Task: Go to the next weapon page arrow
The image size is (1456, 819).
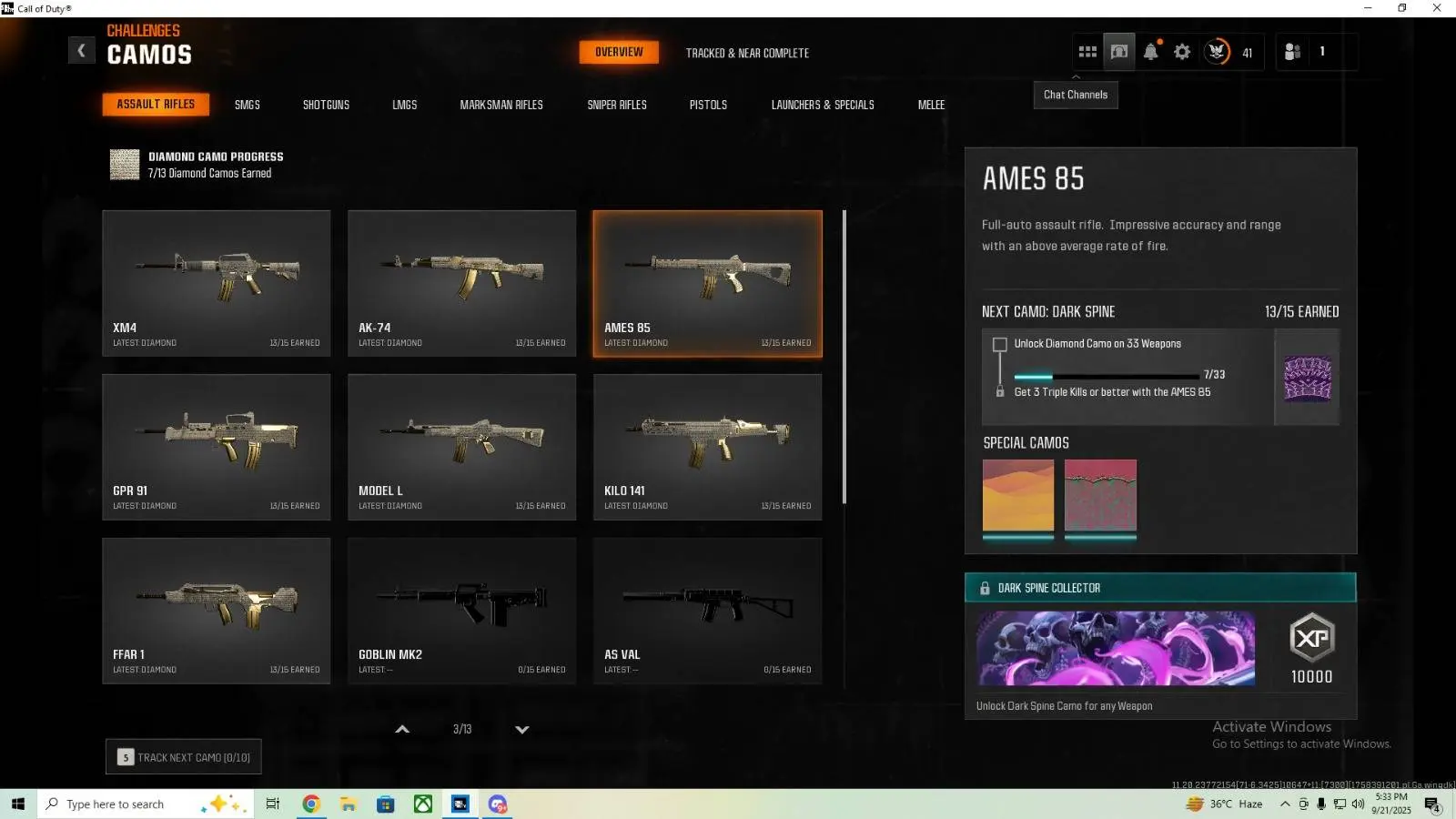Action: tap(522, 730)
